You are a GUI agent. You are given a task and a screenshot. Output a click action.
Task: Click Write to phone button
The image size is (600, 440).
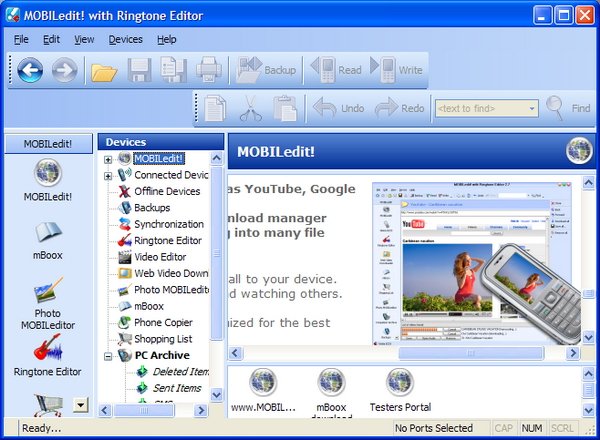[396, 70]
